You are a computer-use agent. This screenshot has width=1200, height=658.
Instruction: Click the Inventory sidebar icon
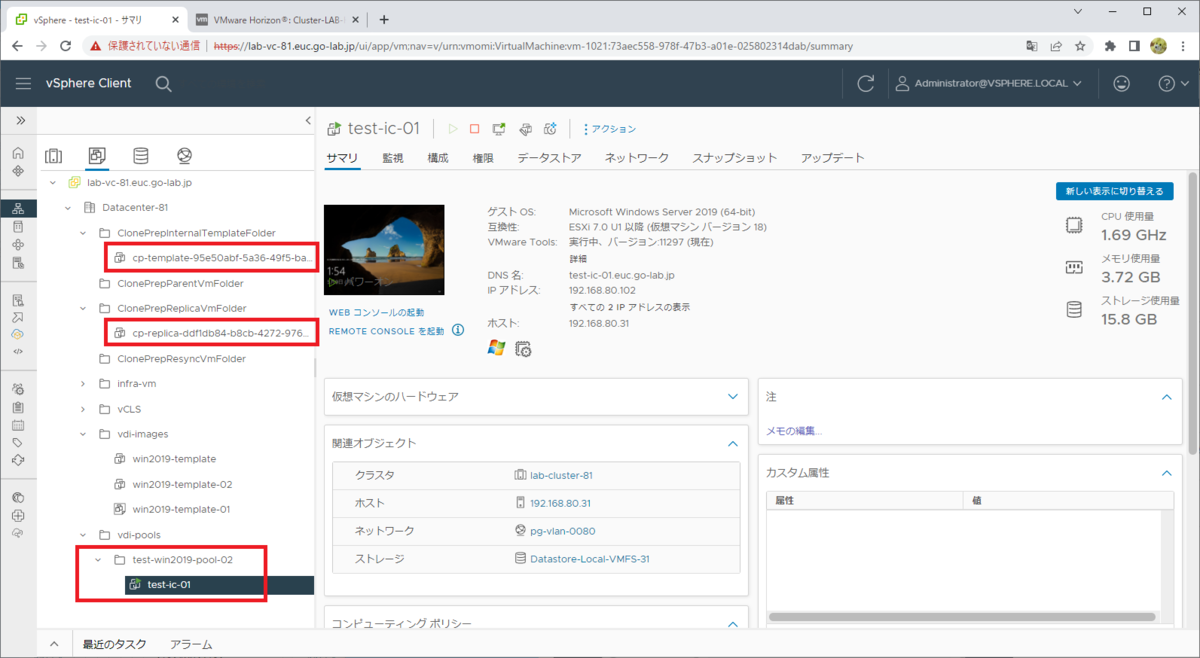(18, 208)
